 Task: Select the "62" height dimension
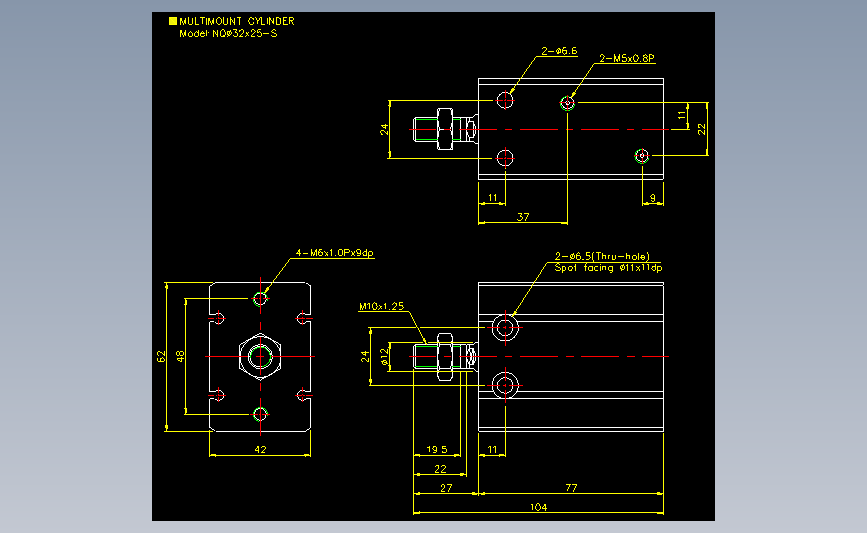coord(161,357)
